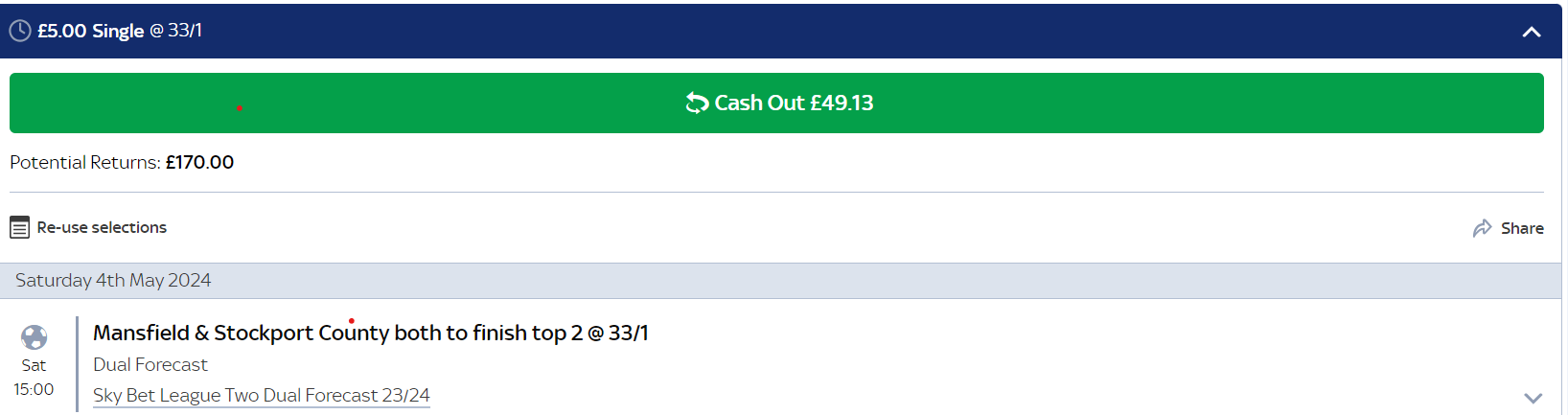This screenshot has width=1568, height=415.
Task: Click the Mansfield & Stockport County selection title
Action: click(370, 333)
